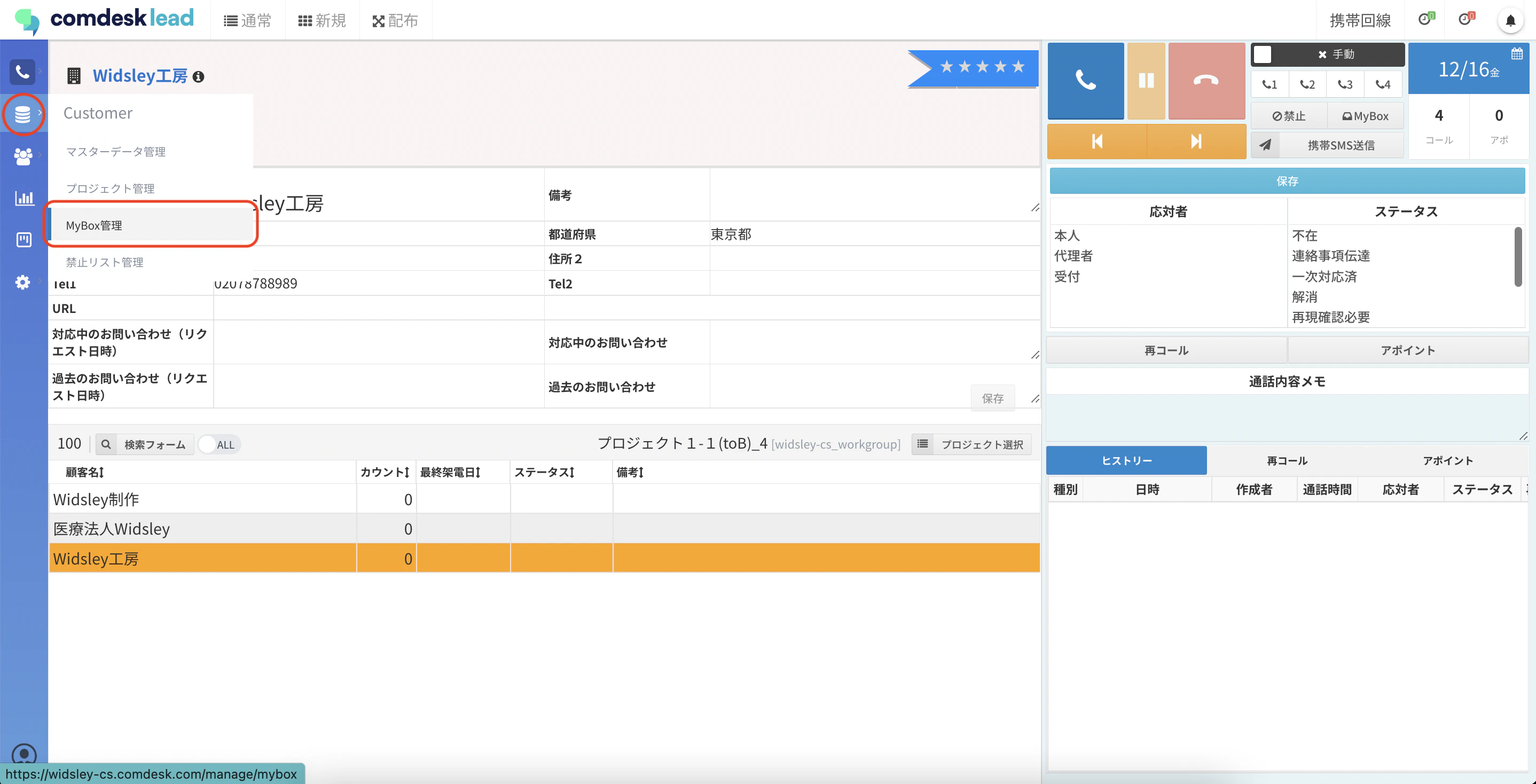Open the calendar icon beside 12/16
The width and height of the screenshot is (1536, 784).
[x=1517, y=54]
